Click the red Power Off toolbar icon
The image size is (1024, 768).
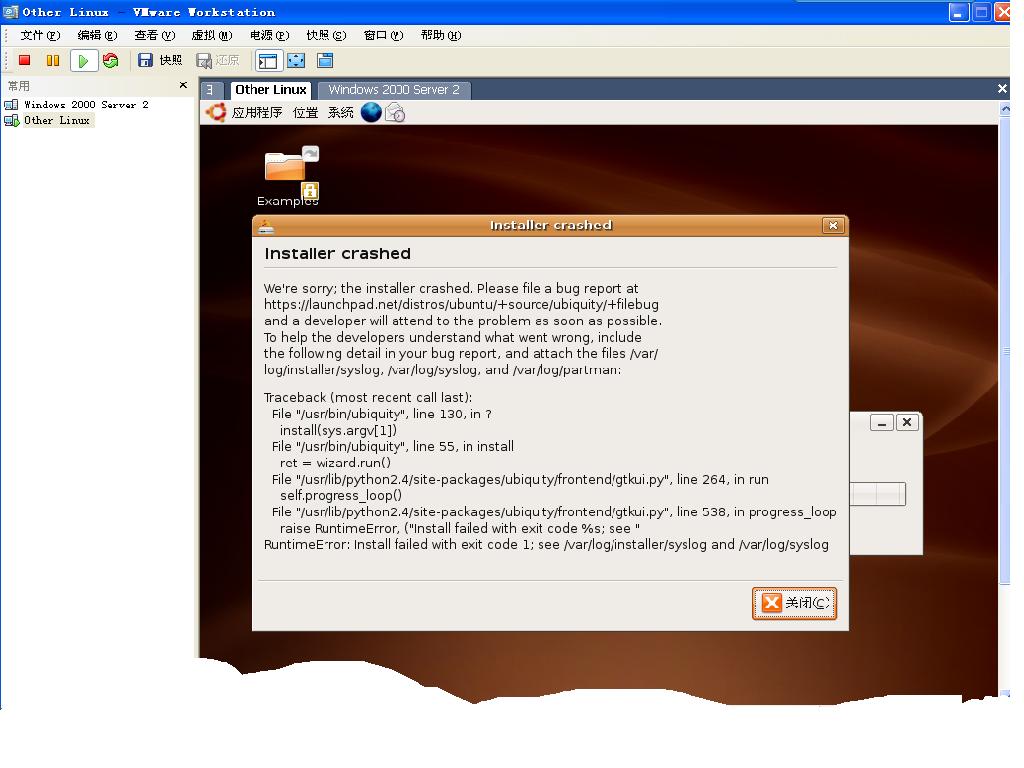(25, 61)
